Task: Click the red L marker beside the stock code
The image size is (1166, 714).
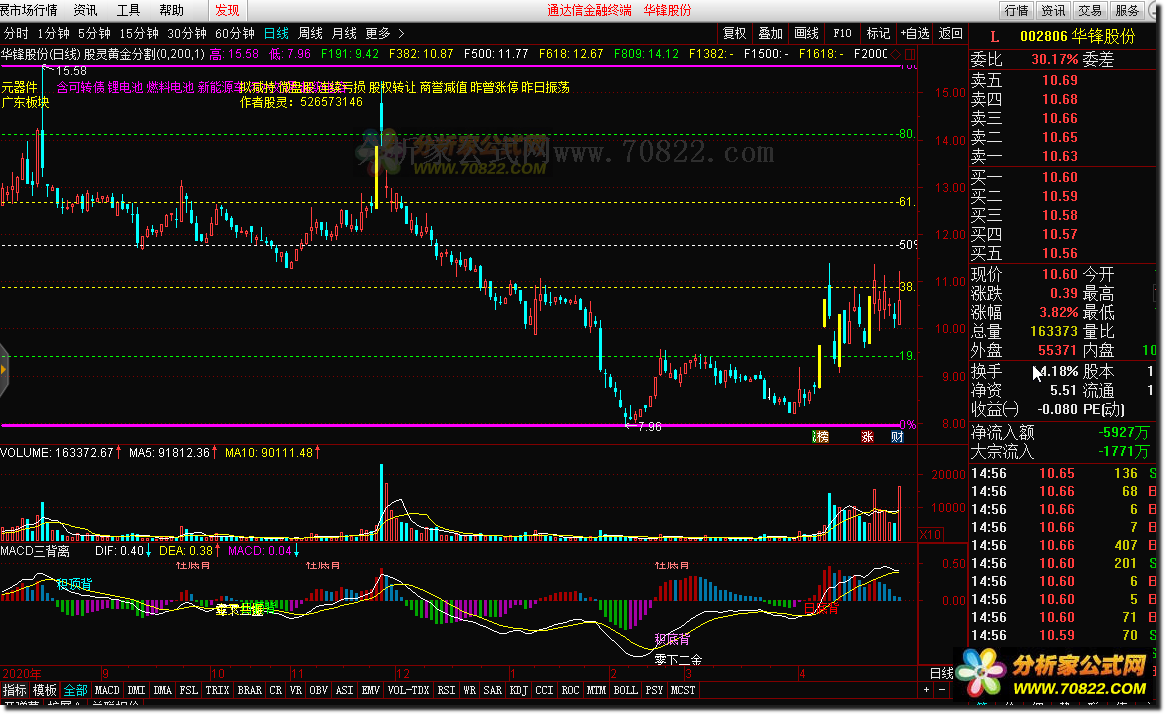Action: coord(994,36)
